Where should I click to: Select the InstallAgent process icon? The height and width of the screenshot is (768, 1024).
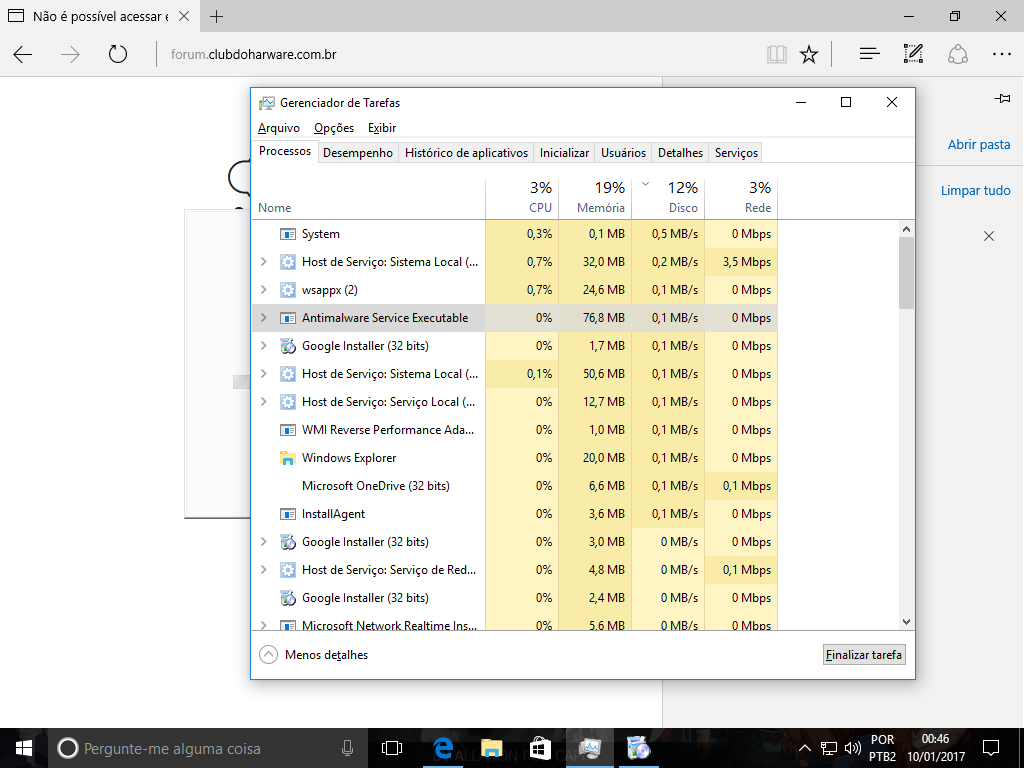point(287,514)
